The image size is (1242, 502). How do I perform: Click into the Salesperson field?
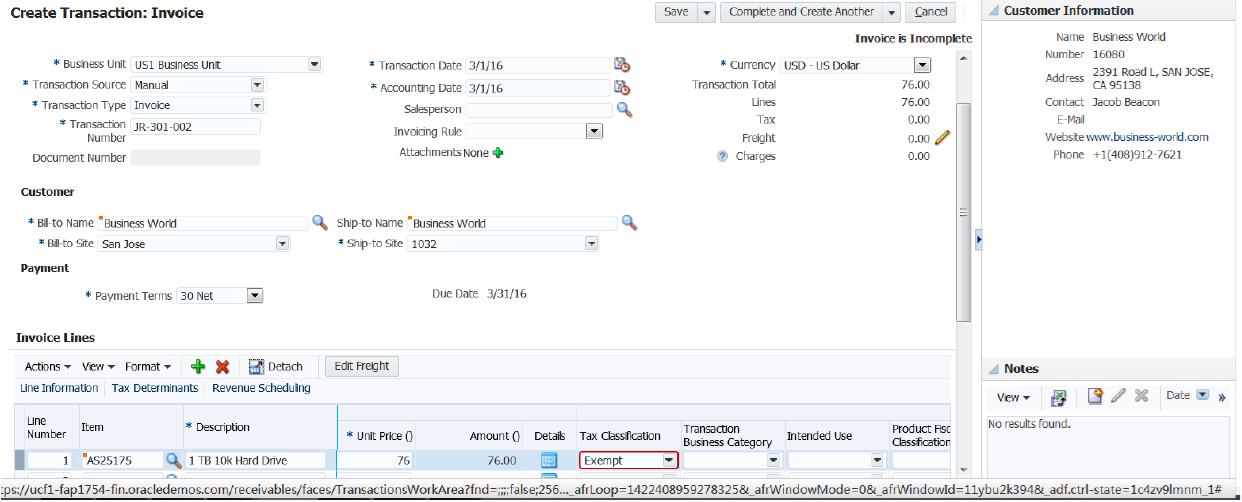click(539, 110)
